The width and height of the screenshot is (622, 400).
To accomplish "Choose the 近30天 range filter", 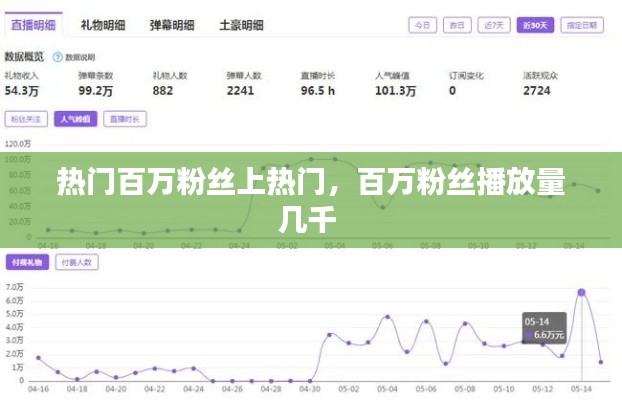I will click(534, 24).
